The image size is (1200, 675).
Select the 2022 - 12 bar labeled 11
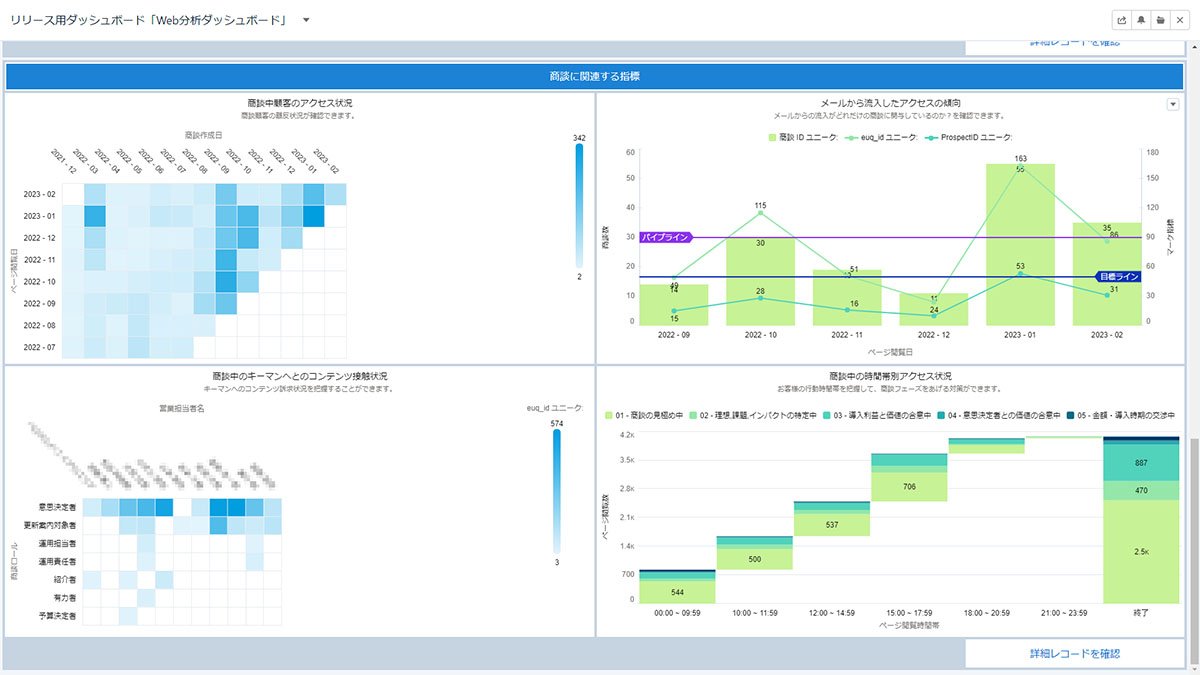(x=934, y=310)
